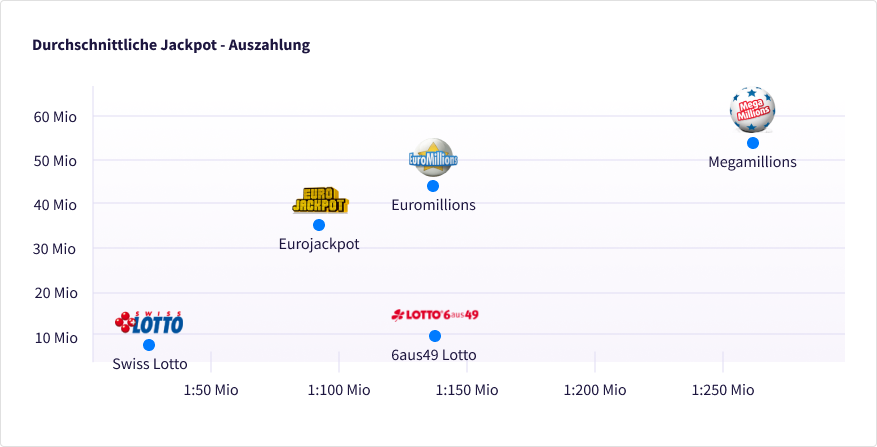
Task: Click the Megamillions text label
Action: click(x=752, y=162)
